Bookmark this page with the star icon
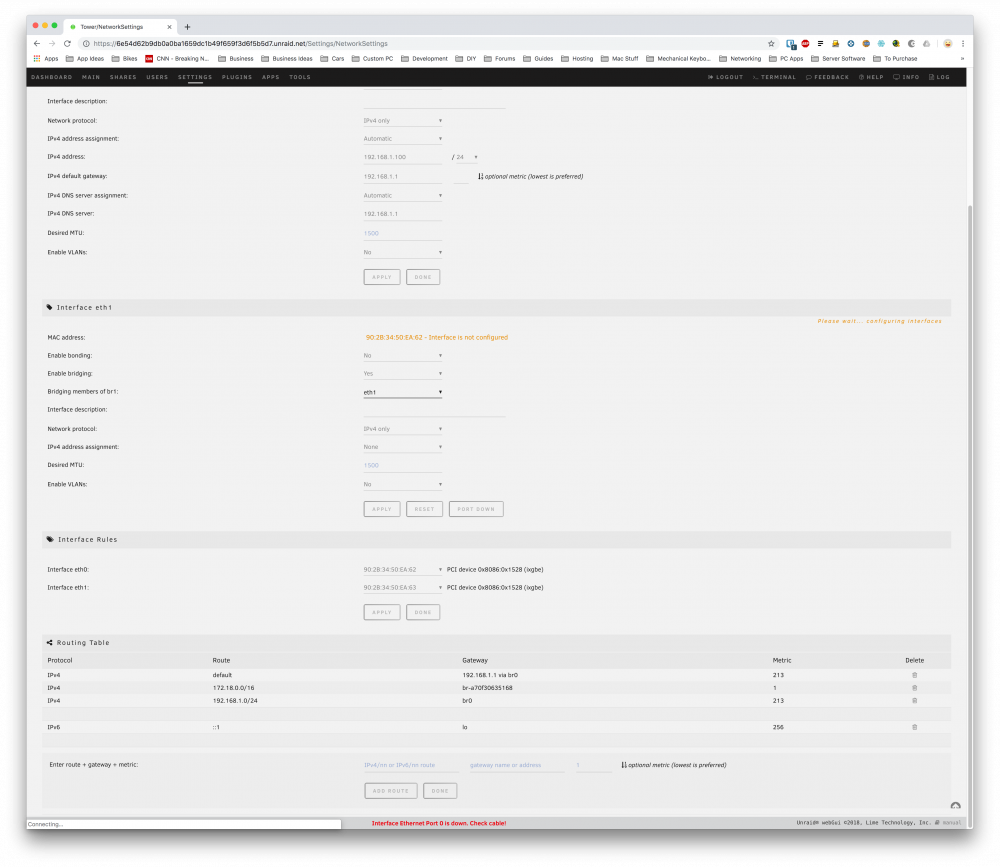 point(771,43)
